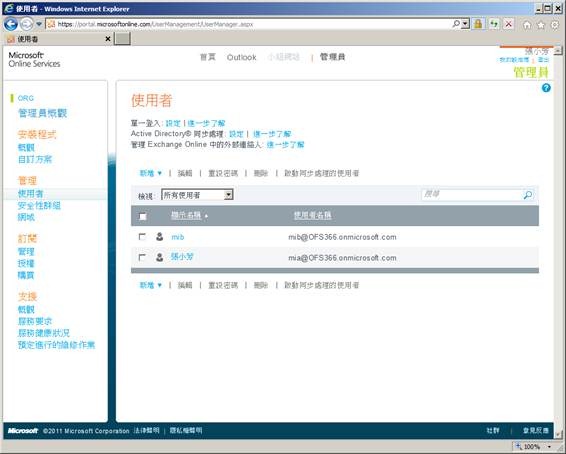Screen dimensions: 566x454
Task: Tick the select-all checkbox in the table header
Action: pos(143,216)
